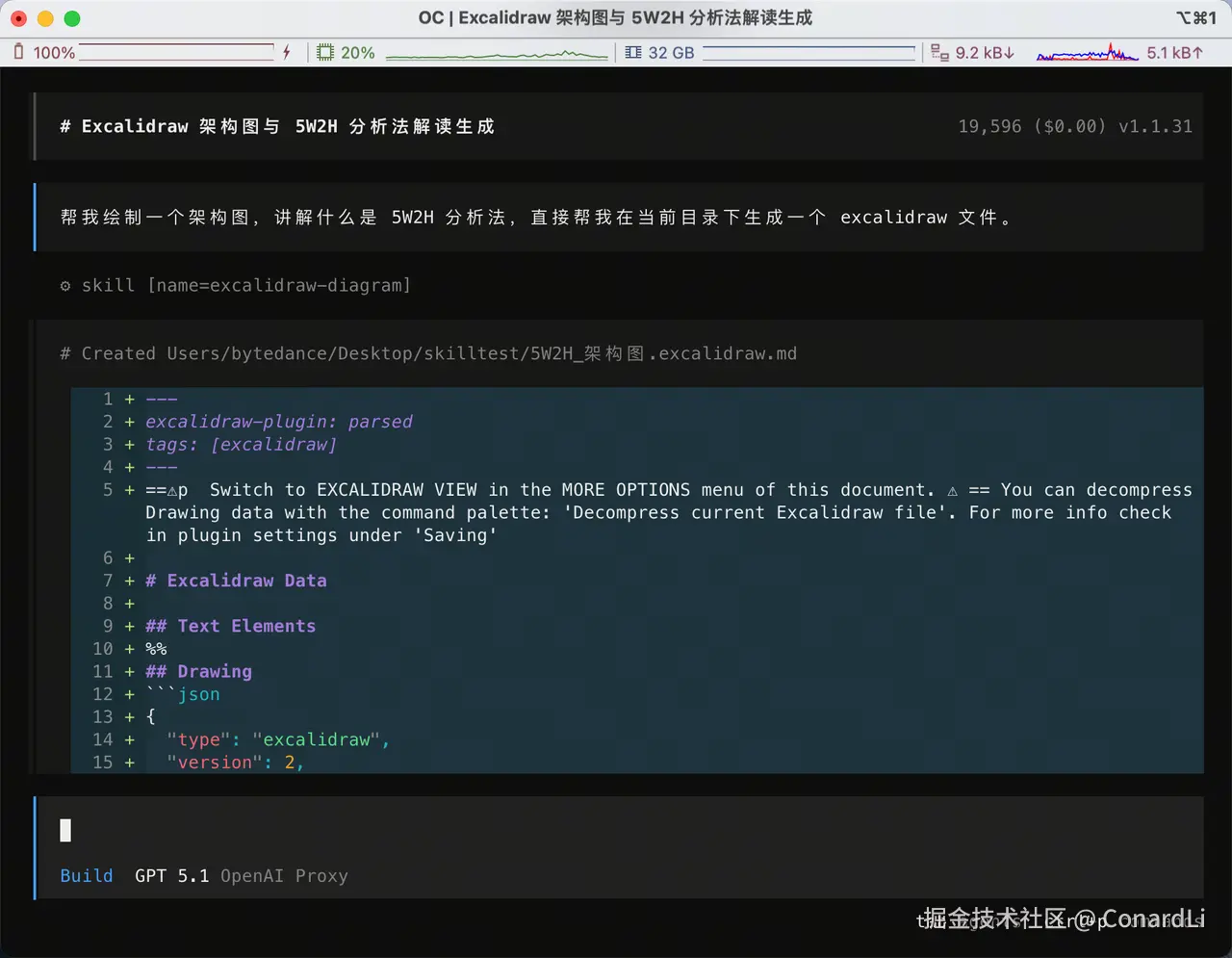Viewport: 1232px width, 958px height.
Task: Click the "version": 2 line
Action: pos(235,763)
